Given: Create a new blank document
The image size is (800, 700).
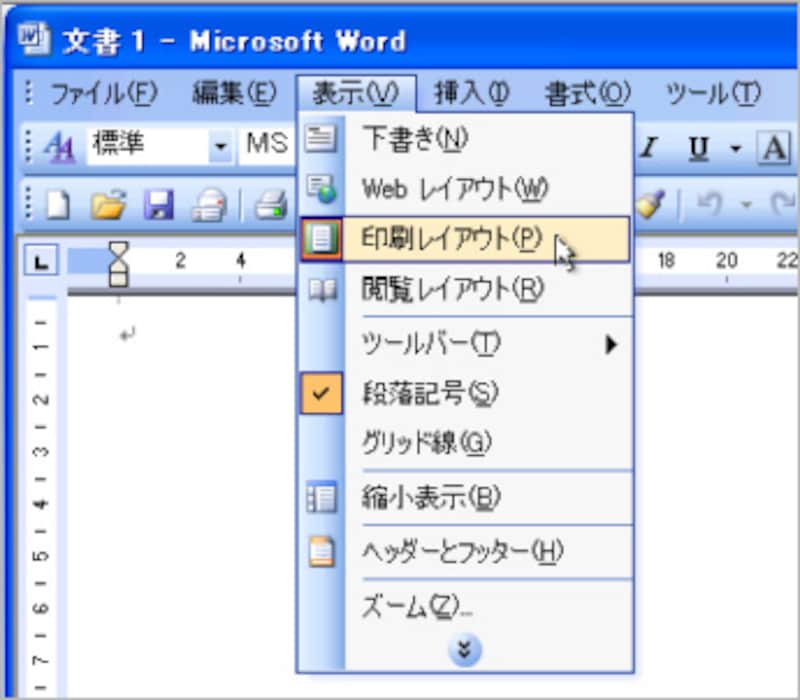Looking at the screenshot, I should [x=58, y=205].
